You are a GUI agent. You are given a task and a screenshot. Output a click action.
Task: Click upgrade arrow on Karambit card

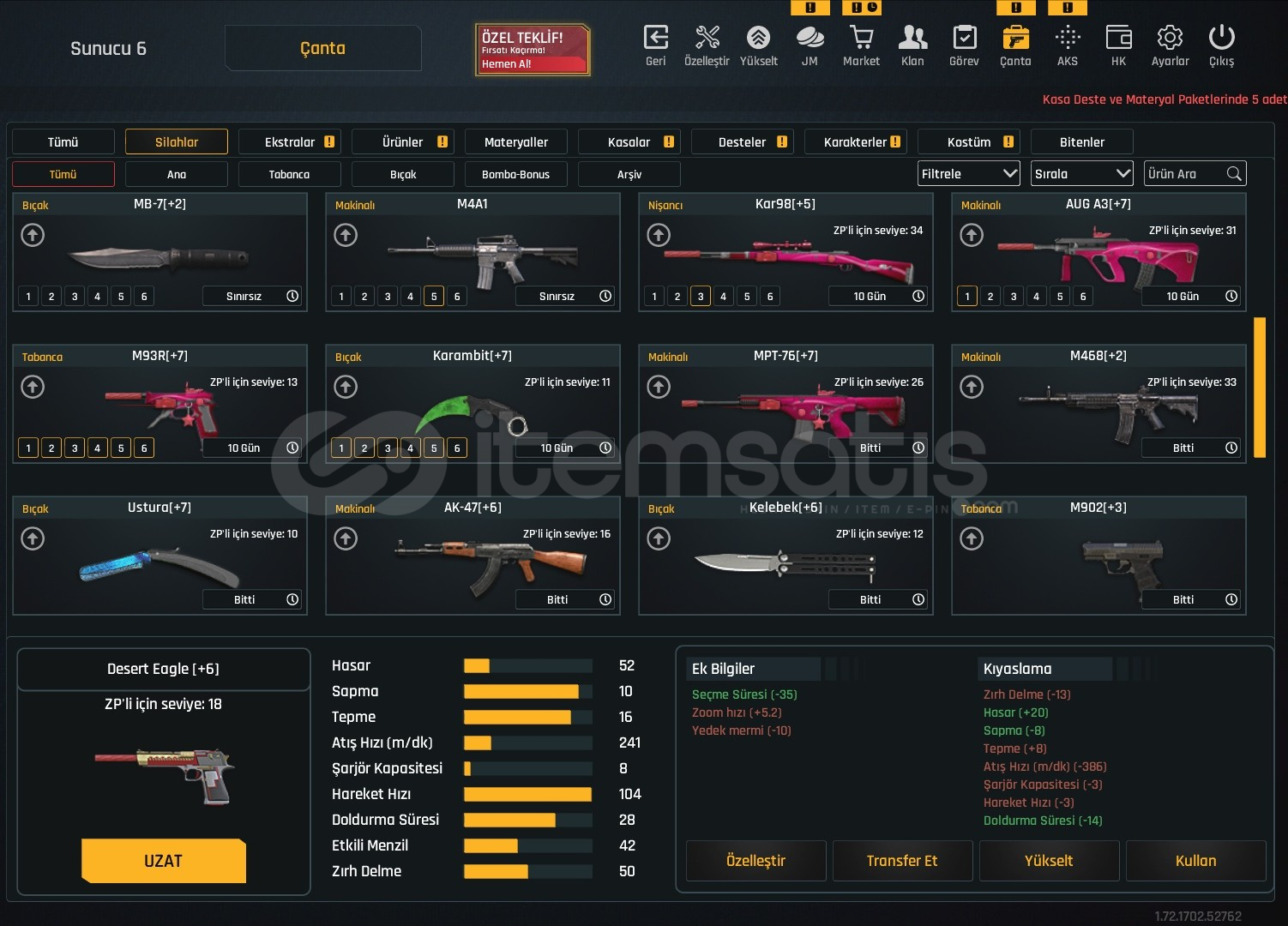[x=346, y=387]
